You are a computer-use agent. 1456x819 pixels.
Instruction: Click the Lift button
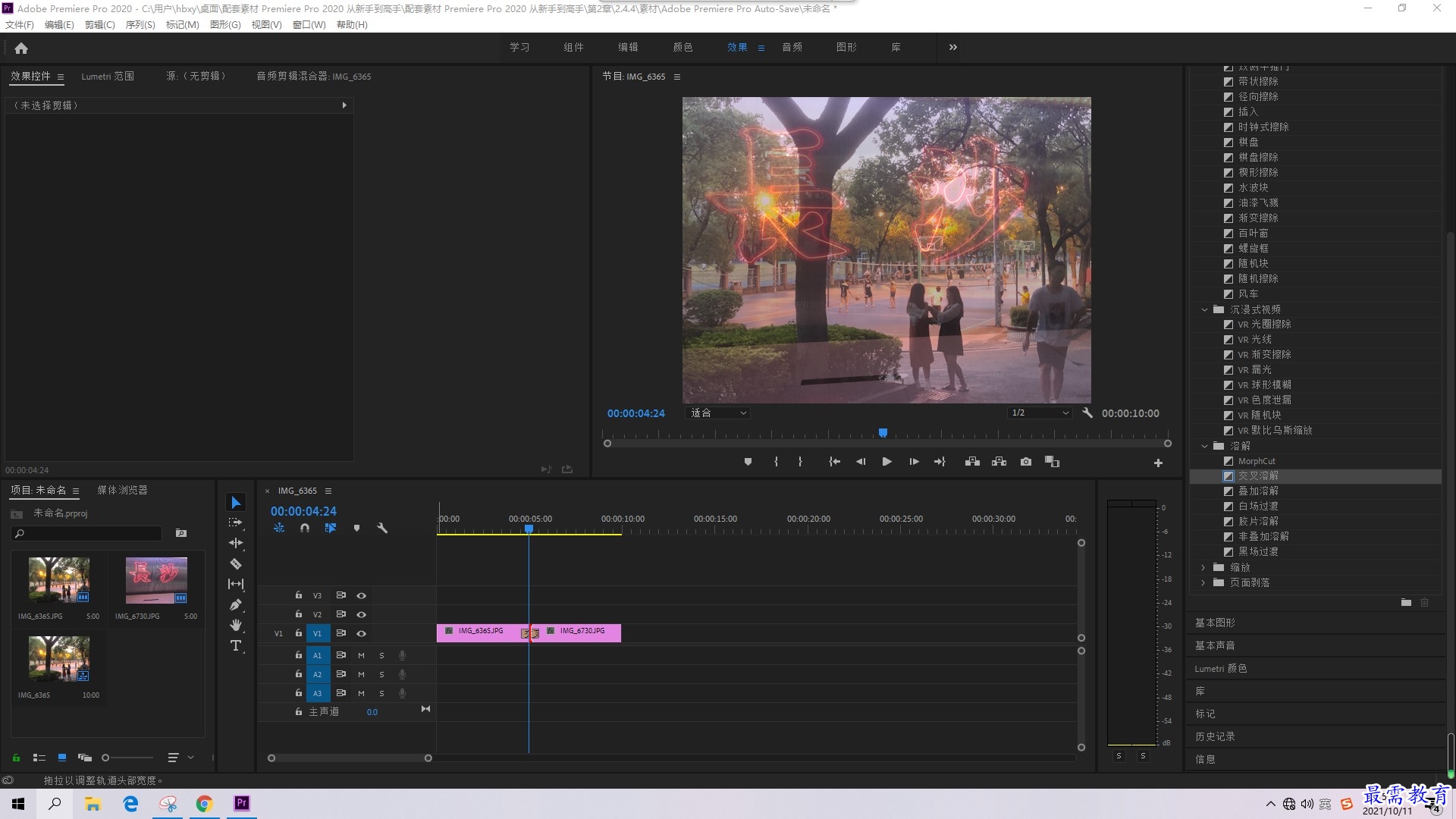972,462
